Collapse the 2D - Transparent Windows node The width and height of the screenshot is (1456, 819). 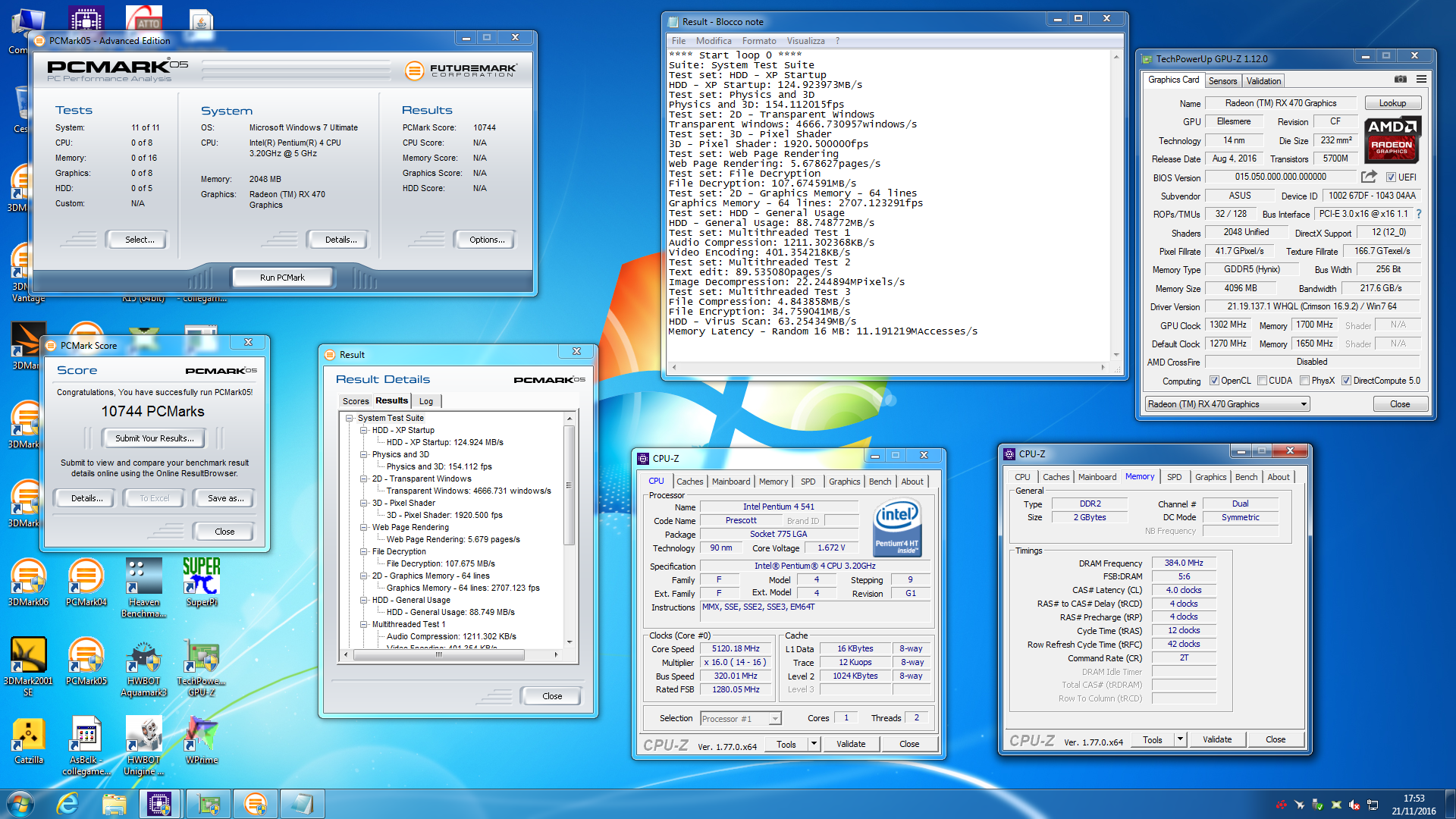tap(363, 479)
